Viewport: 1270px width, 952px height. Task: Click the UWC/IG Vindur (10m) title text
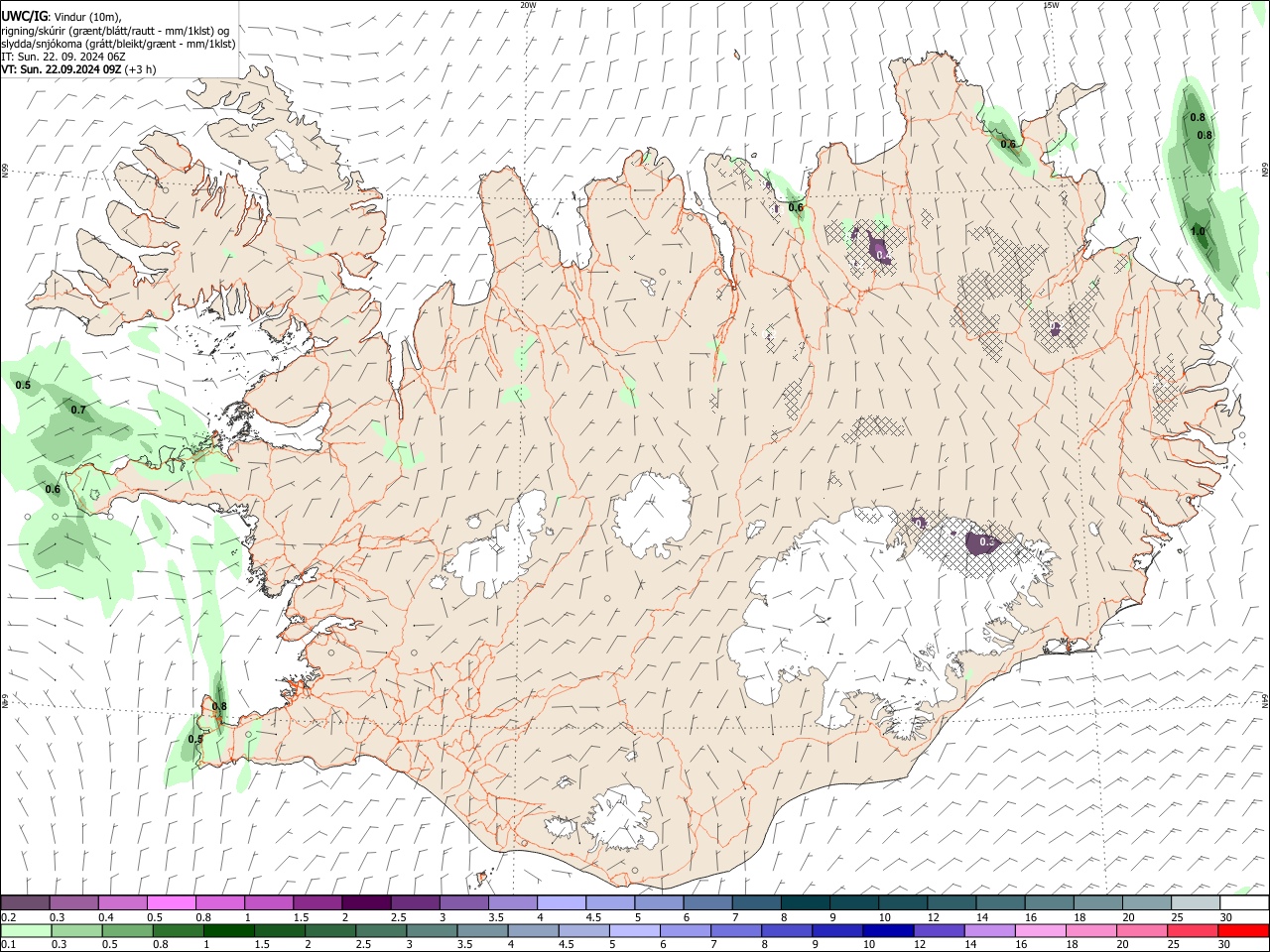(61, 17)
